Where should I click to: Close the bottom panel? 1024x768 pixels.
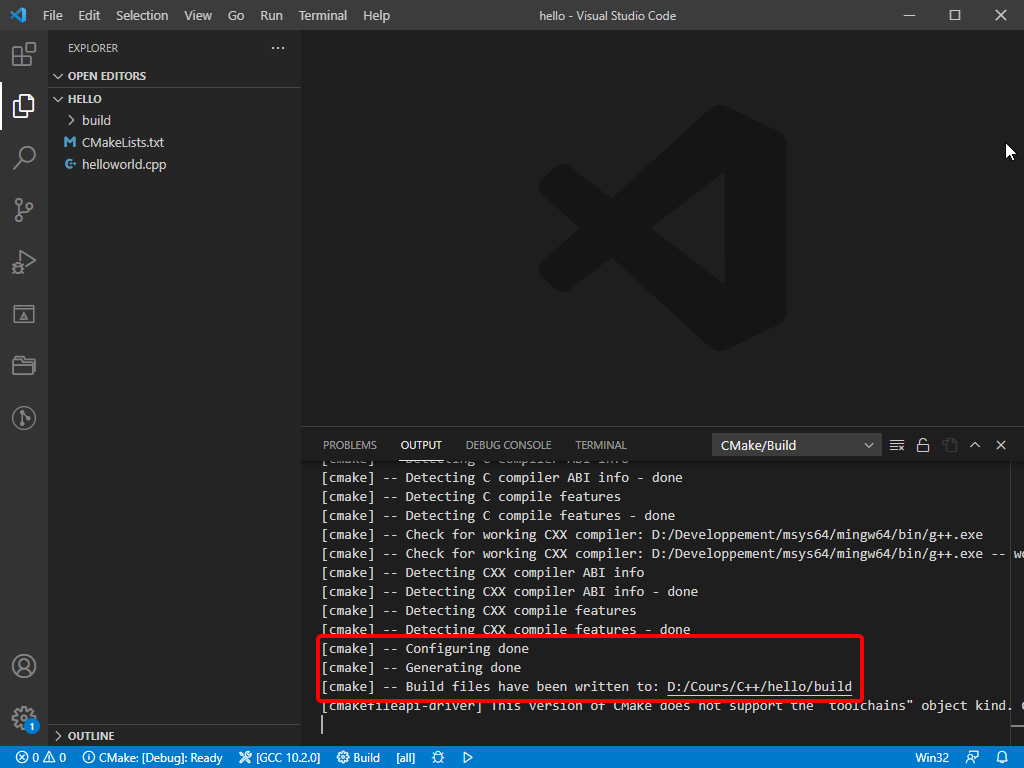point(1001,445)
